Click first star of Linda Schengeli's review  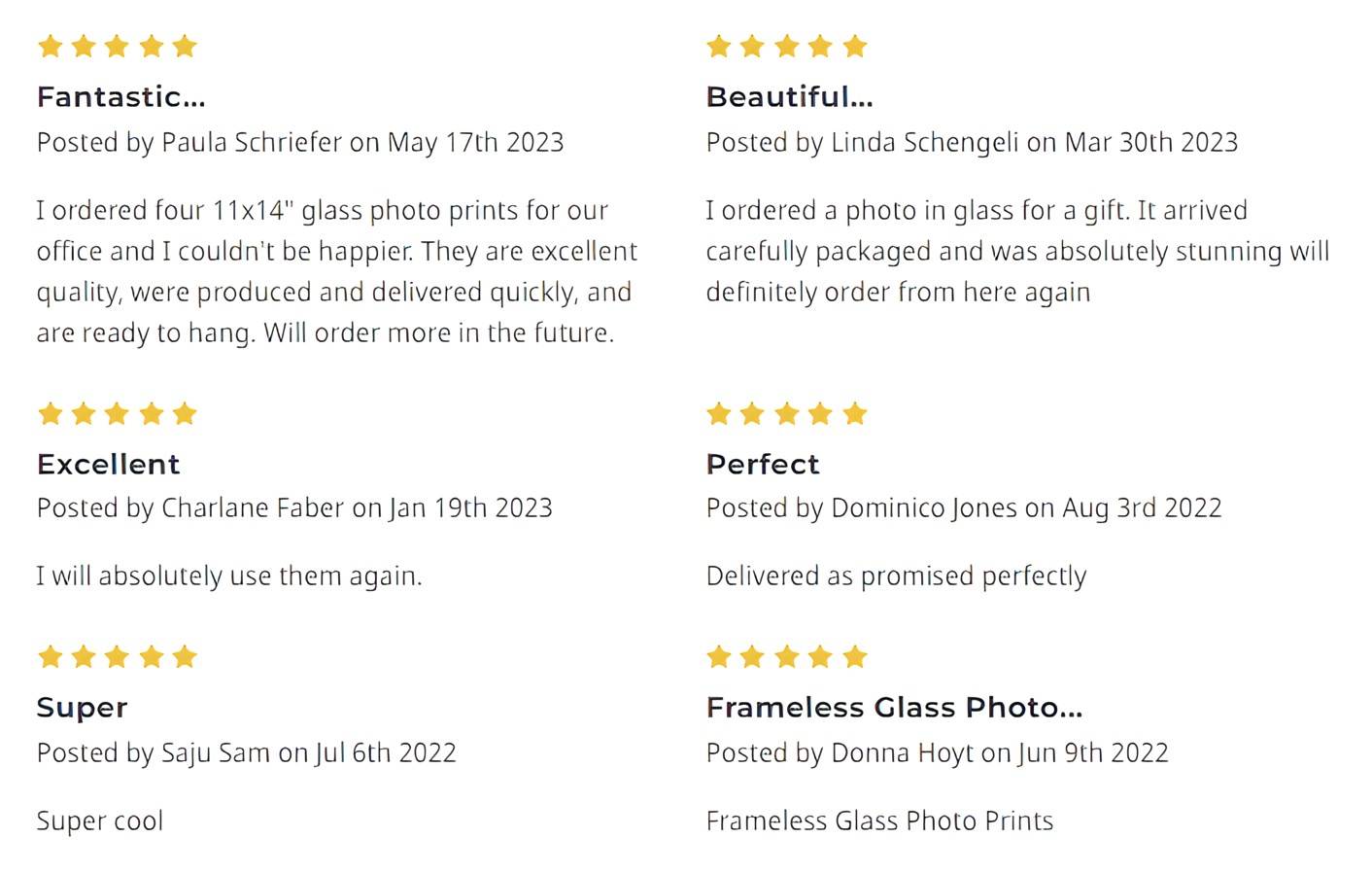tap(719, 46)
